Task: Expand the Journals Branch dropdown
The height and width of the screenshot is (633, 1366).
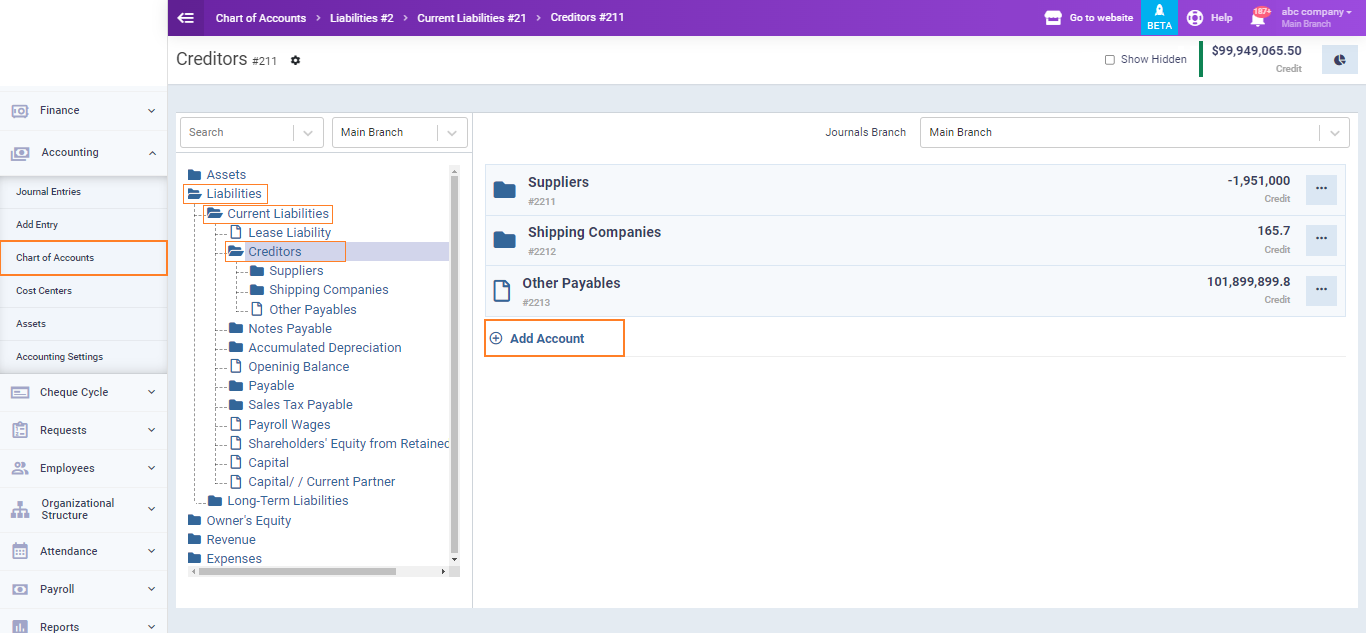Action: click(x=1333, y=132)
